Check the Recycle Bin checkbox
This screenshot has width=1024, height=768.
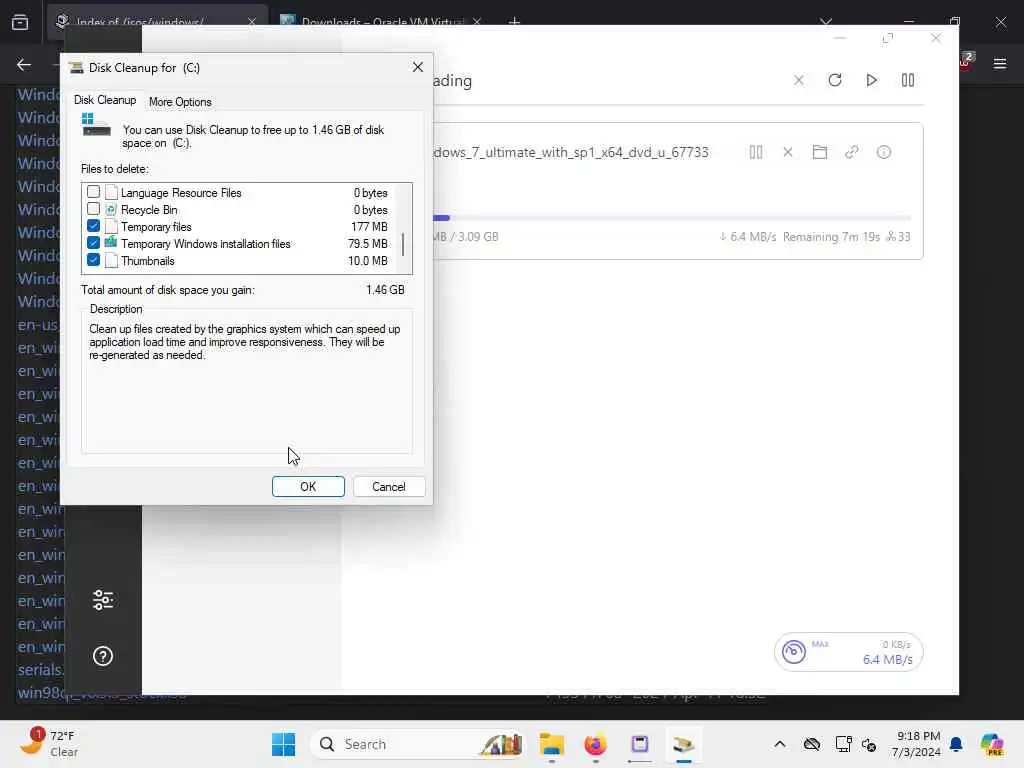(x=93, y=209)
